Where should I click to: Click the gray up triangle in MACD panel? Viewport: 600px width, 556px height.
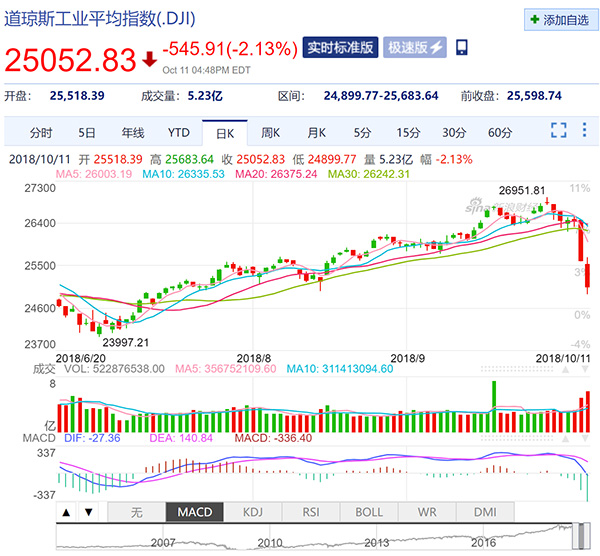(565, 439)
